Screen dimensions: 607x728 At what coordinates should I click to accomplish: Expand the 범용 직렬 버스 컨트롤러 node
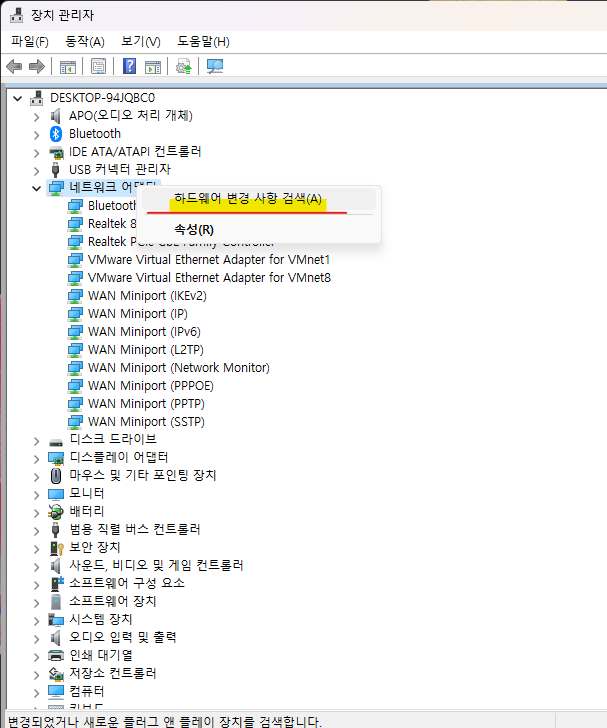tap(37, 531)
